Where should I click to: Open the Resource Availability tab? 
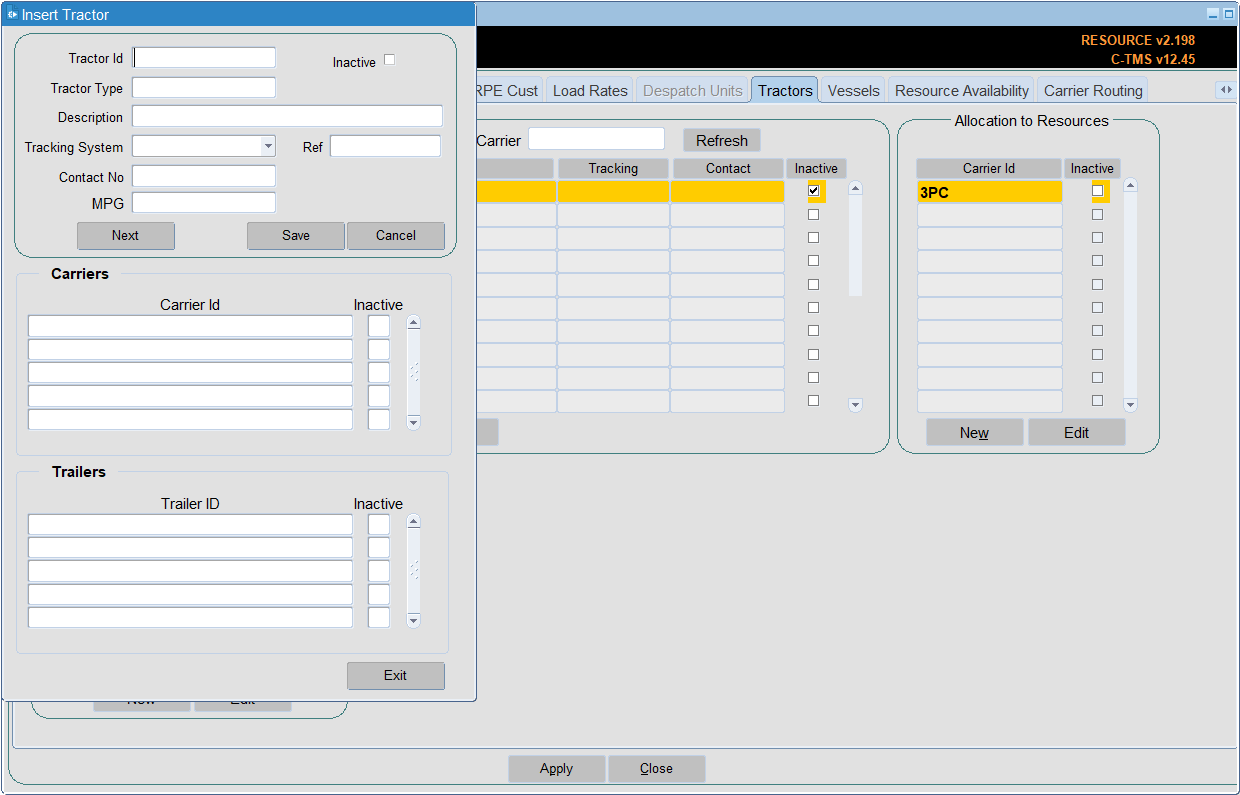tap(961, 90)
